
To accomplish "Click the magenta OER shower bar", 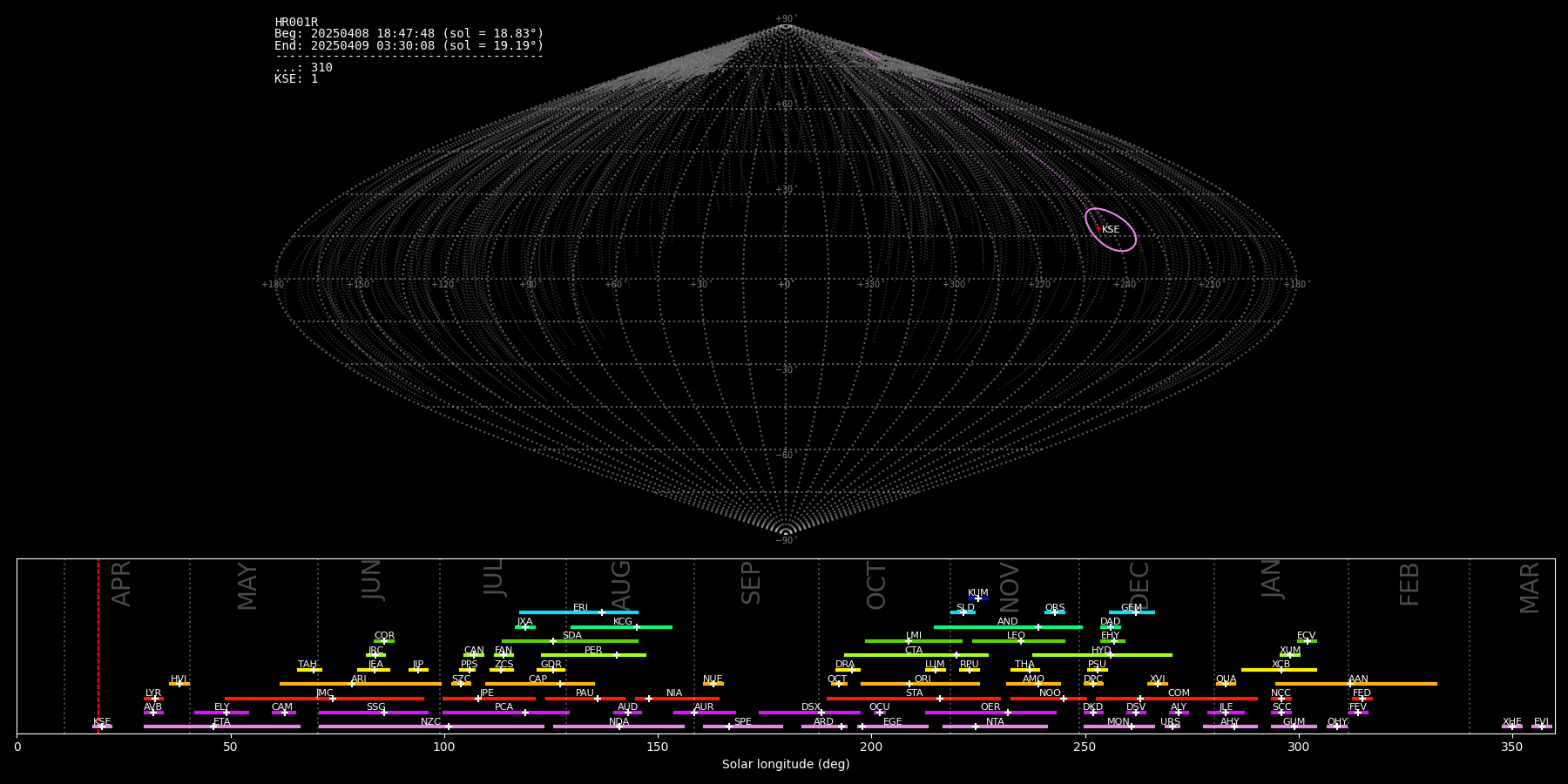I will tap(990, 713).
